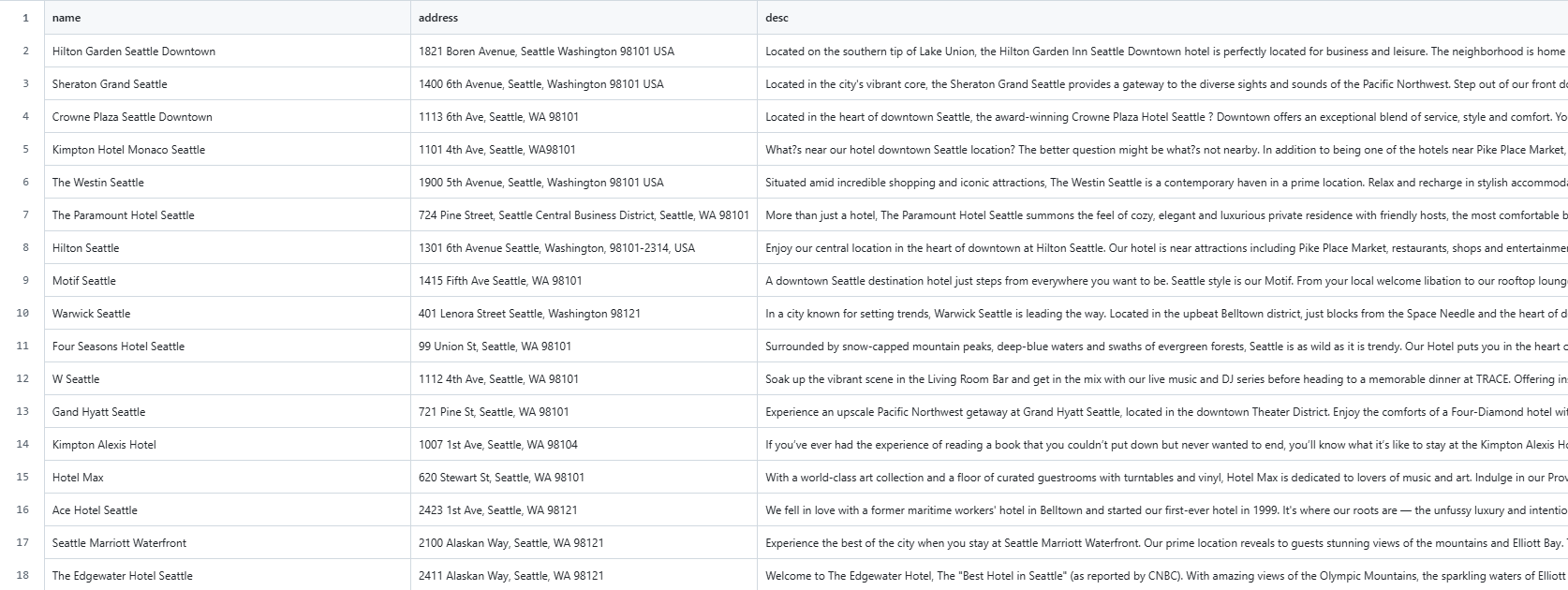Select the 'name' column header
Viewport: 1568px width, 590px height.
point(228,18)
